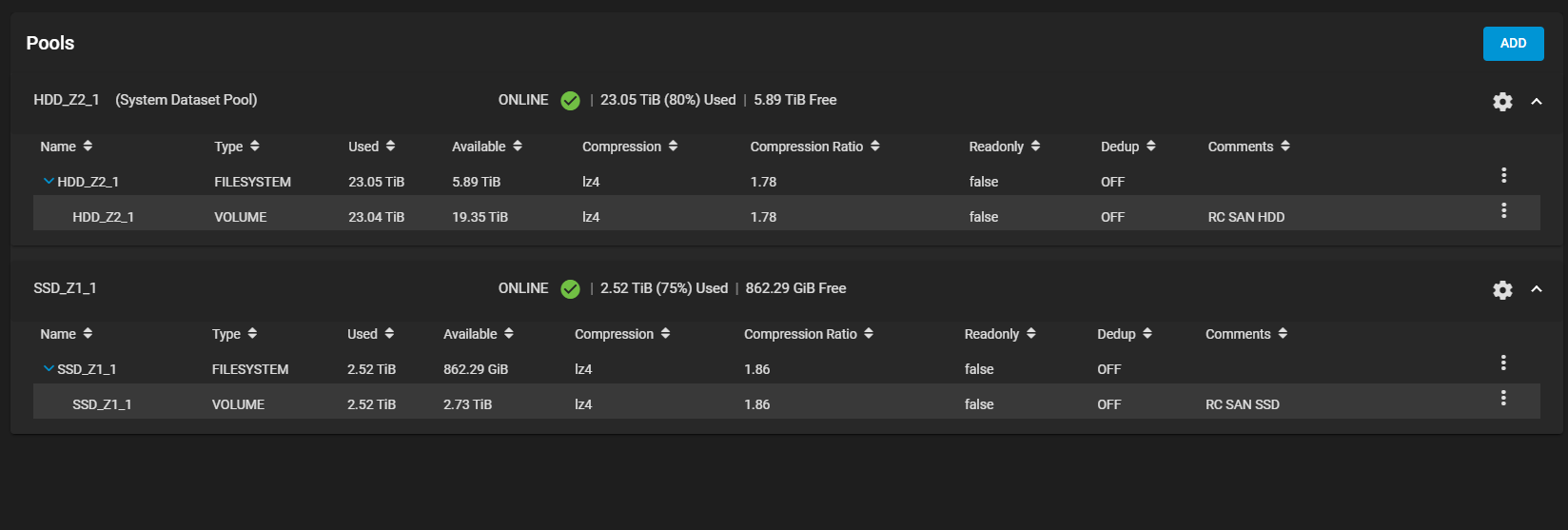Open actions menu for SSD_Z1_1 volume row
This screenshot has height=530, width=1568.
click(1503, 398)
